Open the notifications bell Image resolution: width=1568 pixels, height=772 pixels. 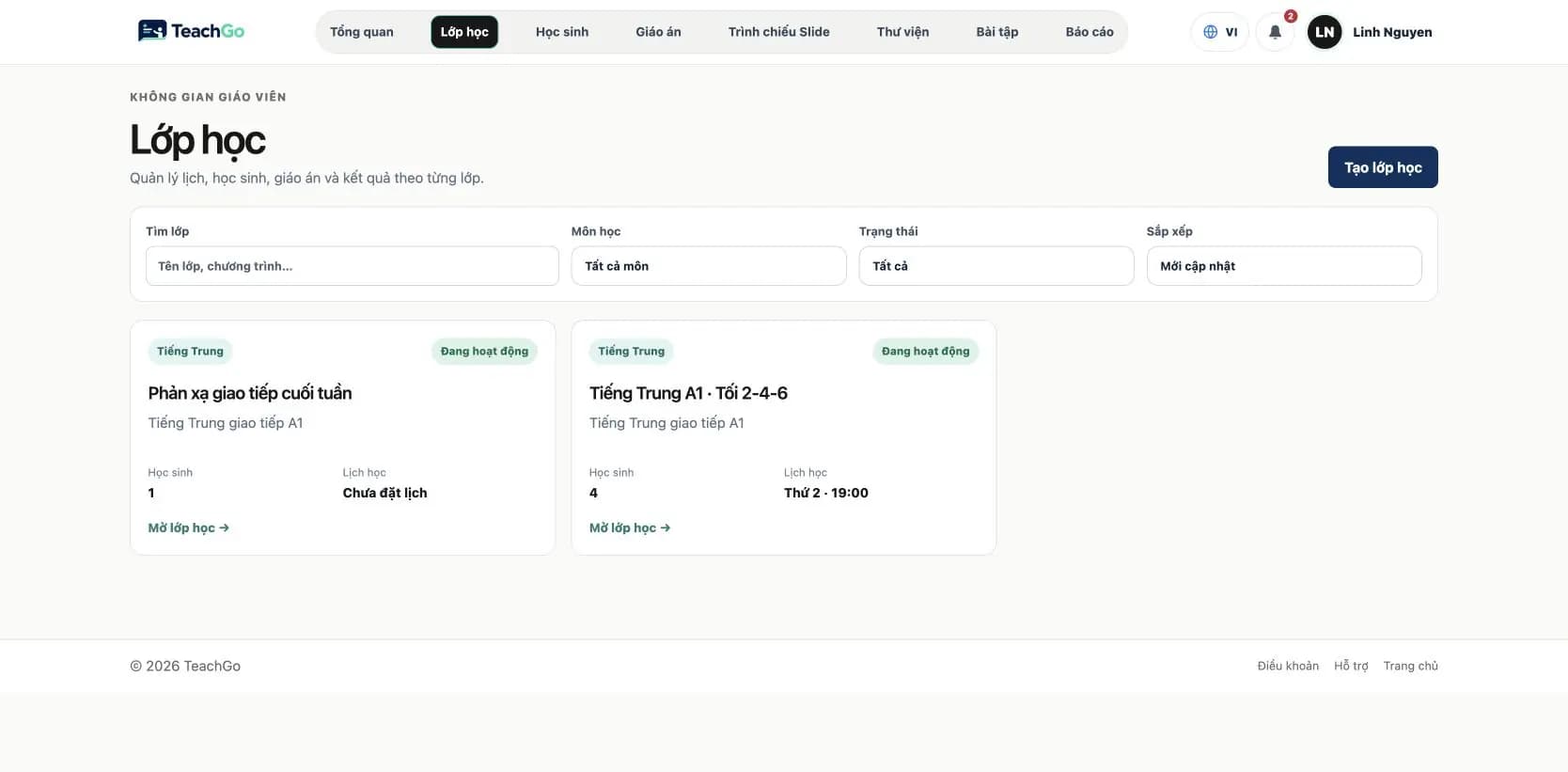[1275, 32]
